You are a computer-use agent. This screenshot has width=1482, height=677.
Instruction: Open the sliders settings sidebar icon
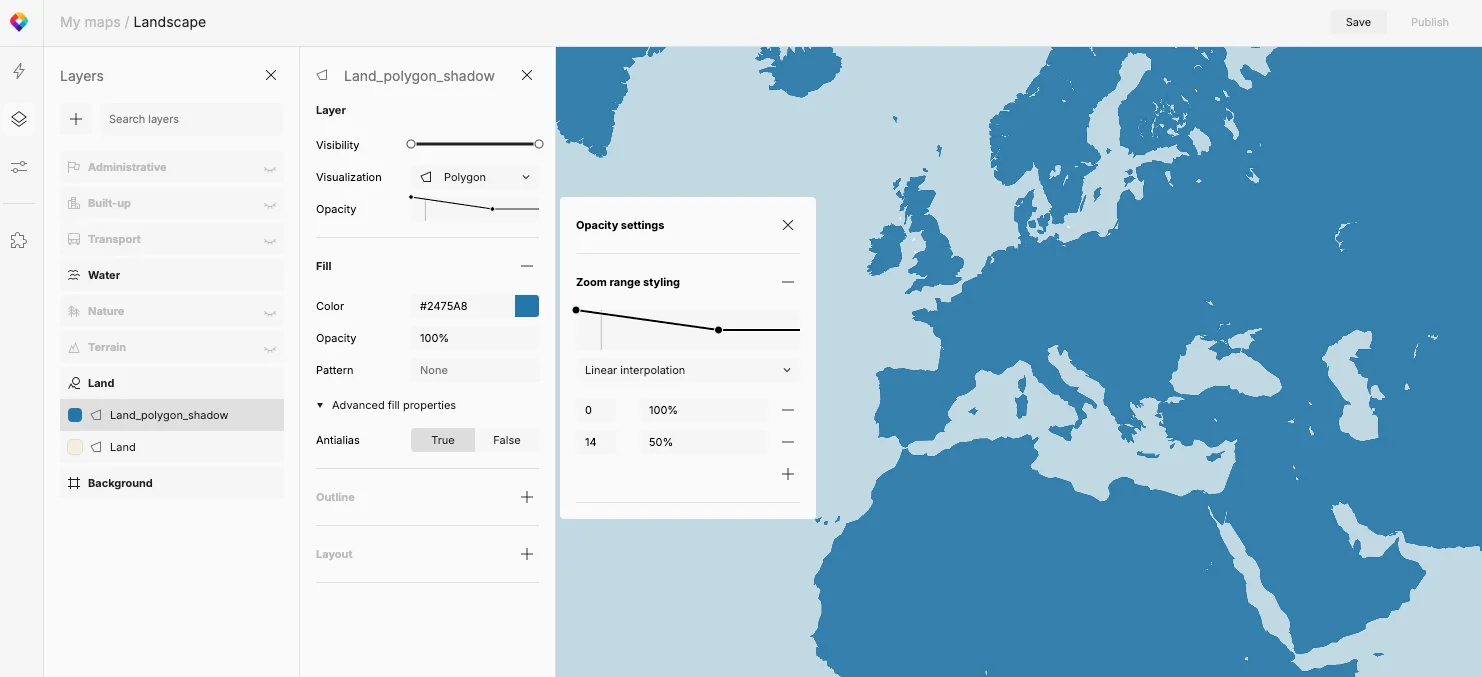[x=19, y=167]
